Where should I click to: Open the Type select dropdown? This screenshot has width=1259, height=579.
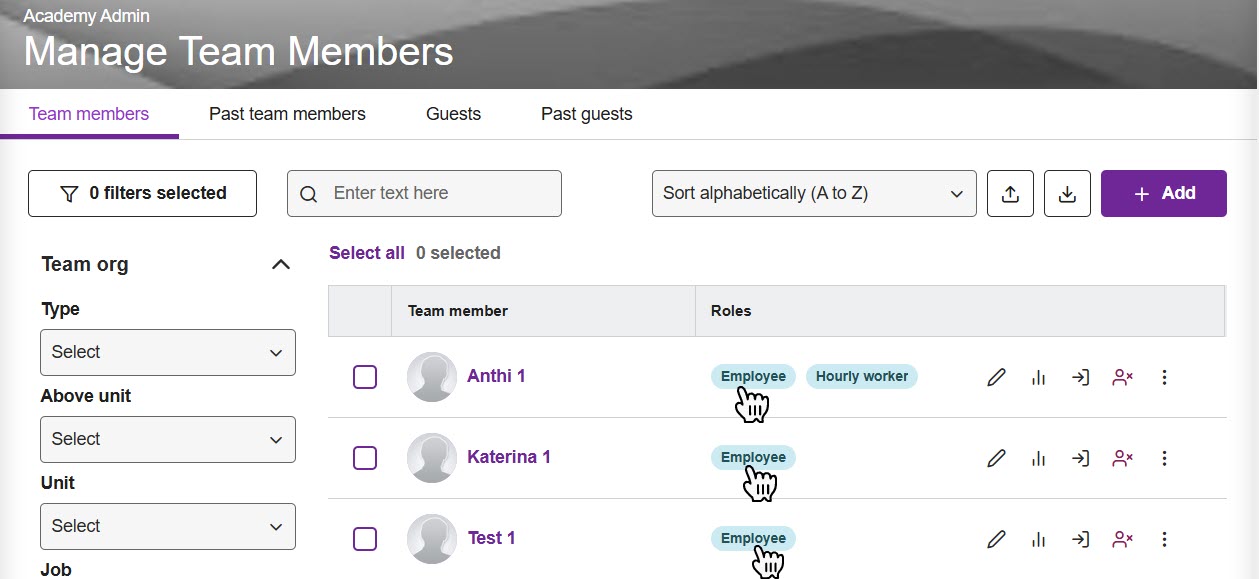tap(168, 352)
